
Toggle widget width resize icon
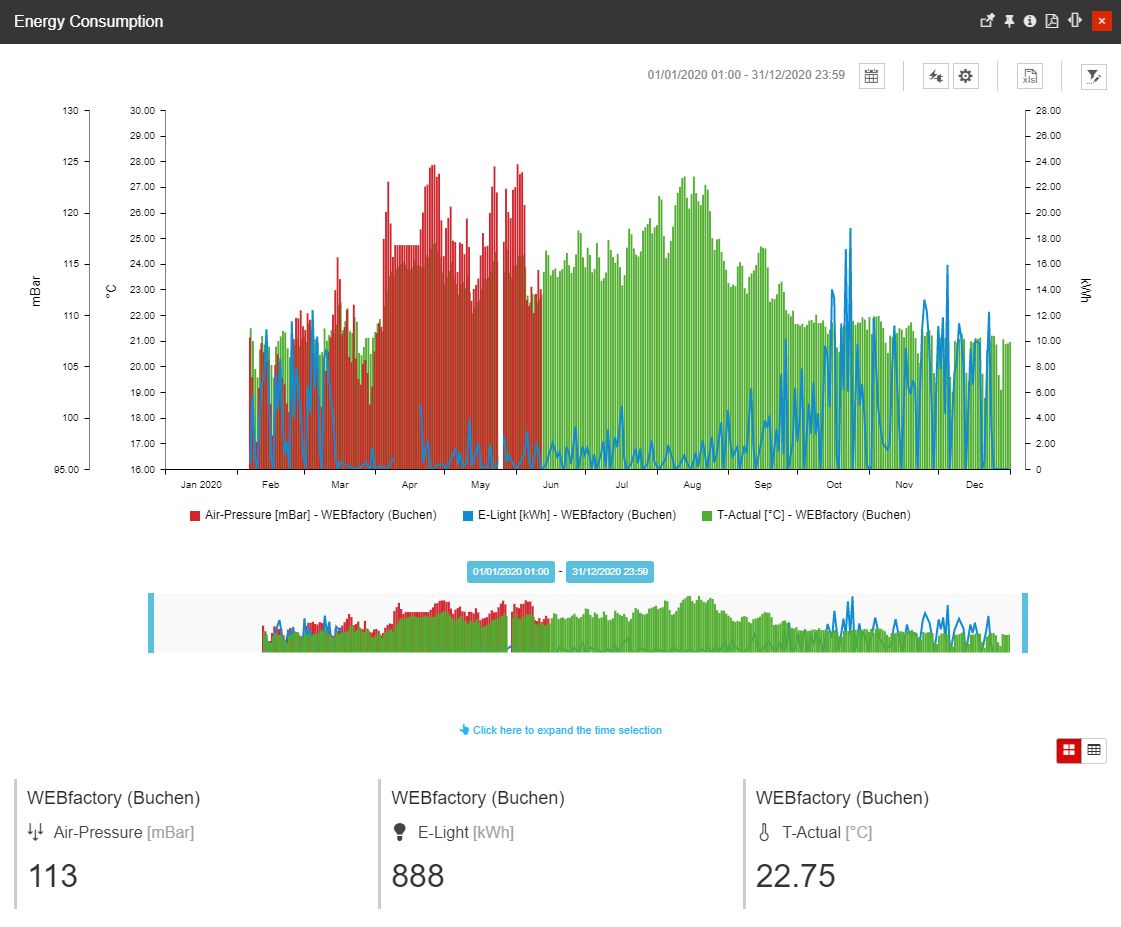click(1075, 21)
